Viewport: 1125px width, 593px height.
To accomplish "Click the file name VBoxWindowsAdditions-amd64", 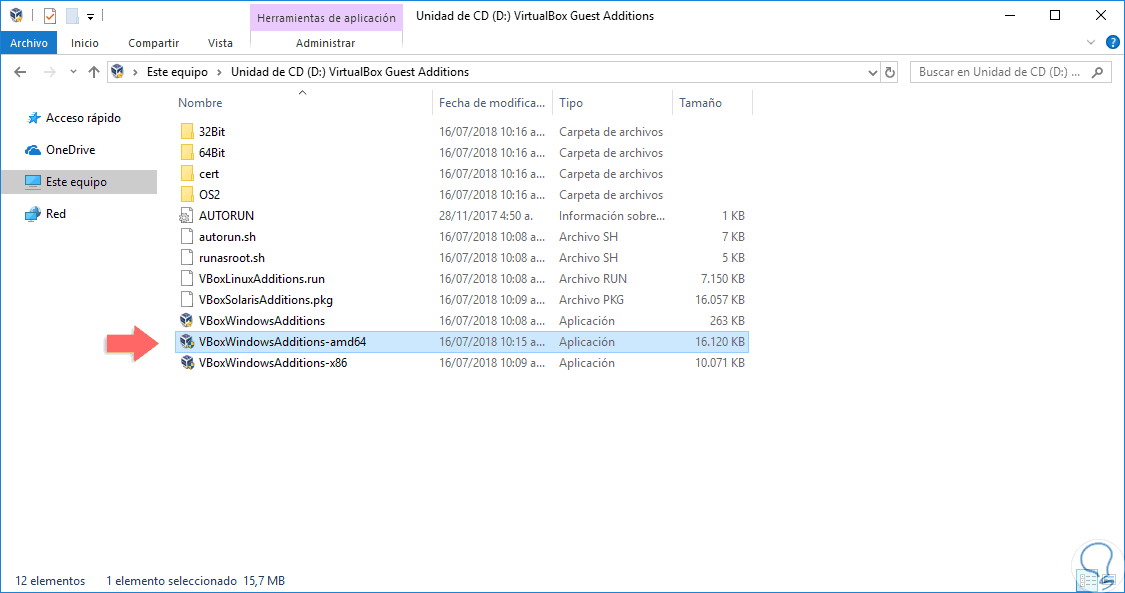I will point(283,342).
